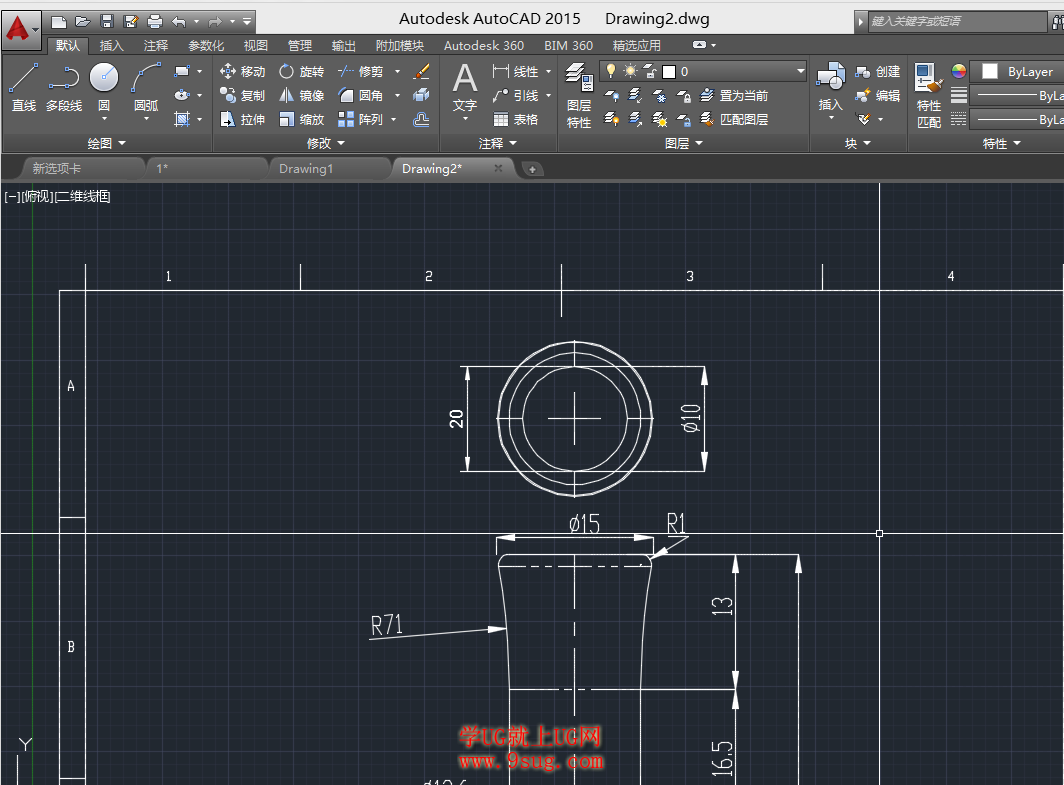Viewport: 1064px width, 785px height.
Task: Add a new drawing tab with plus
Action: point(532,169)
